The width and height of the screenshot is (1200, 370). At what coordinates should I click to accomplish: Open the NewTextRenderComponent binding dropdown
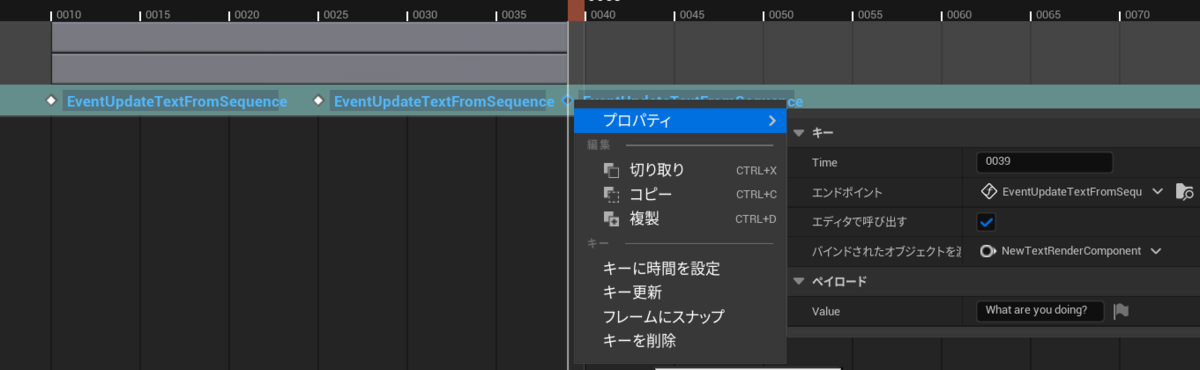[1156, 251]
